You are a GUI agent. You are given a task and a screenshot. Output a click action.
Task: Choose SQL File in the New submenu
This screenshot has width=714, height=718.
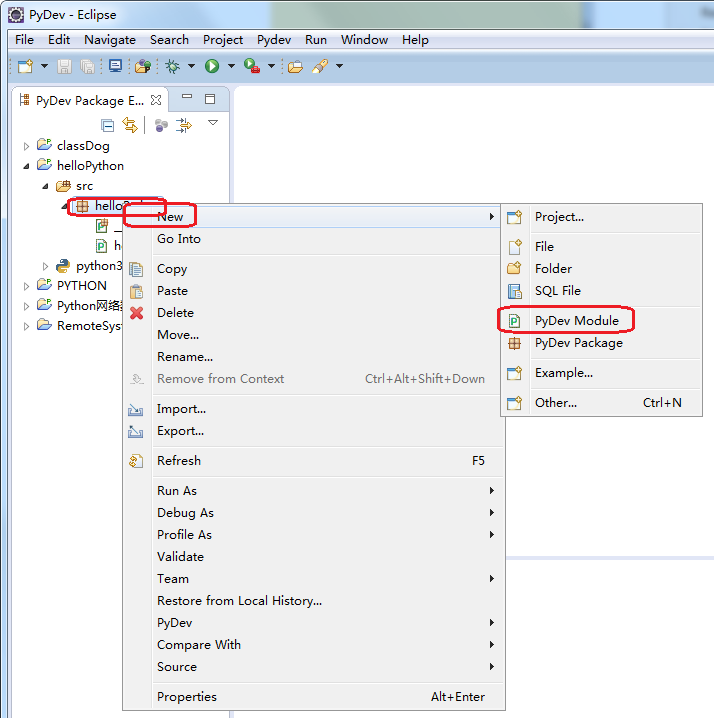point(601,291)
